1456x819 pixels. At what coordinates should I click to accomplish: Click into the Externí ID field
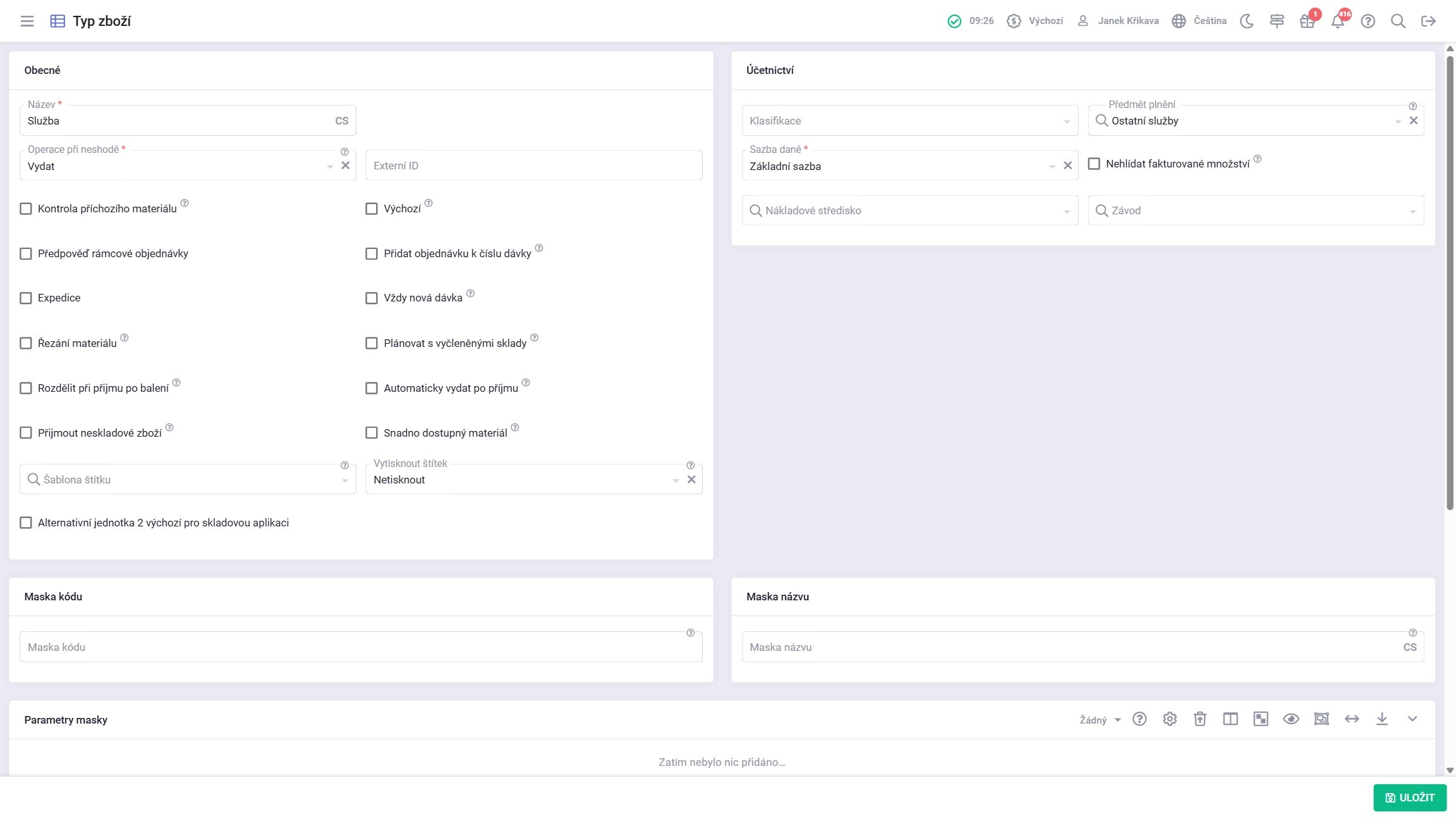[533, 166]
